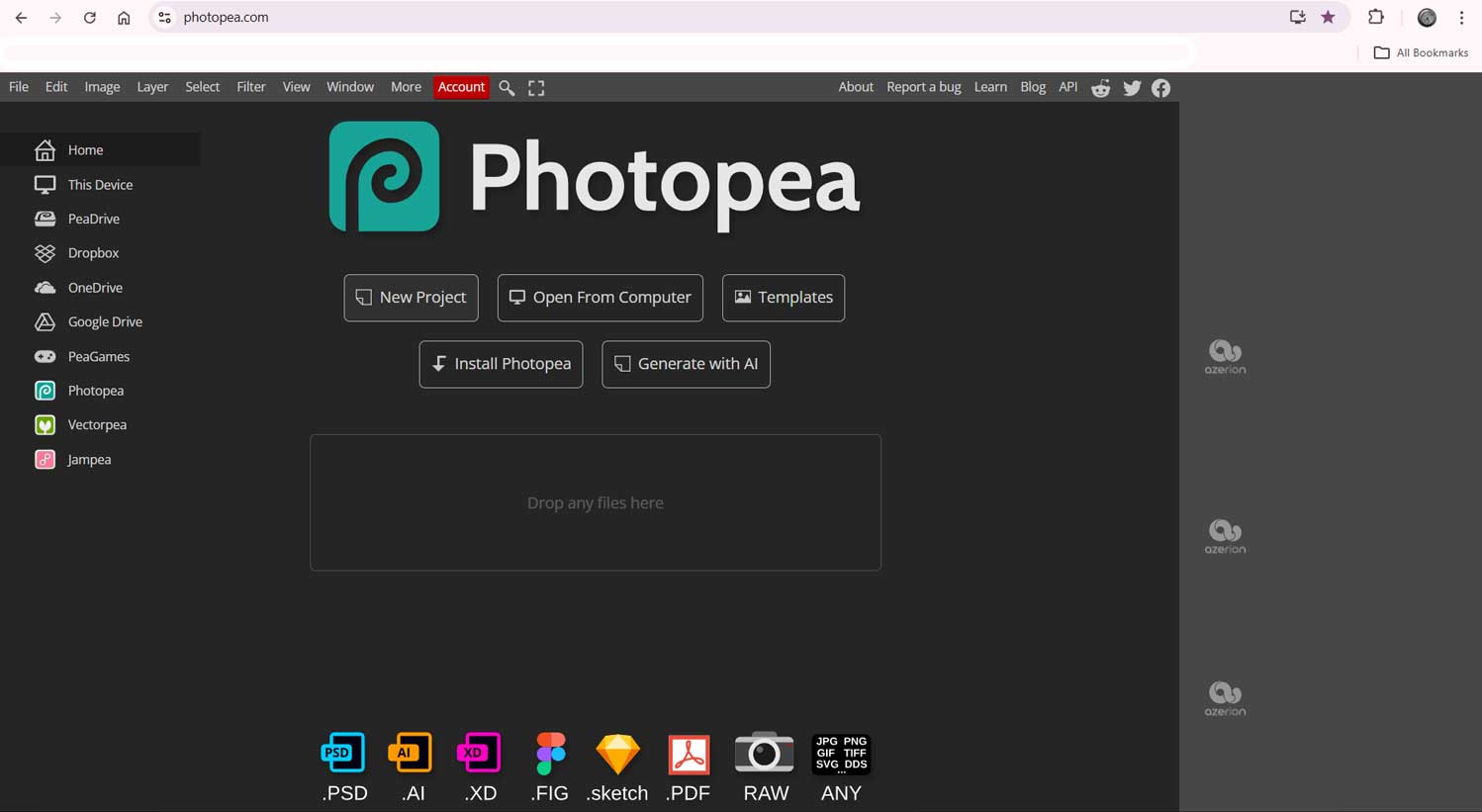Toggle fullscreen mode

(x=535, y=87)
